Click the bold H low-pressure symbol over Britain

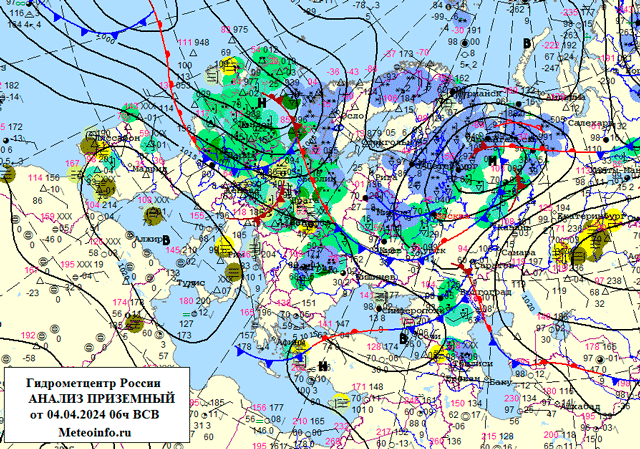point(261,101)
